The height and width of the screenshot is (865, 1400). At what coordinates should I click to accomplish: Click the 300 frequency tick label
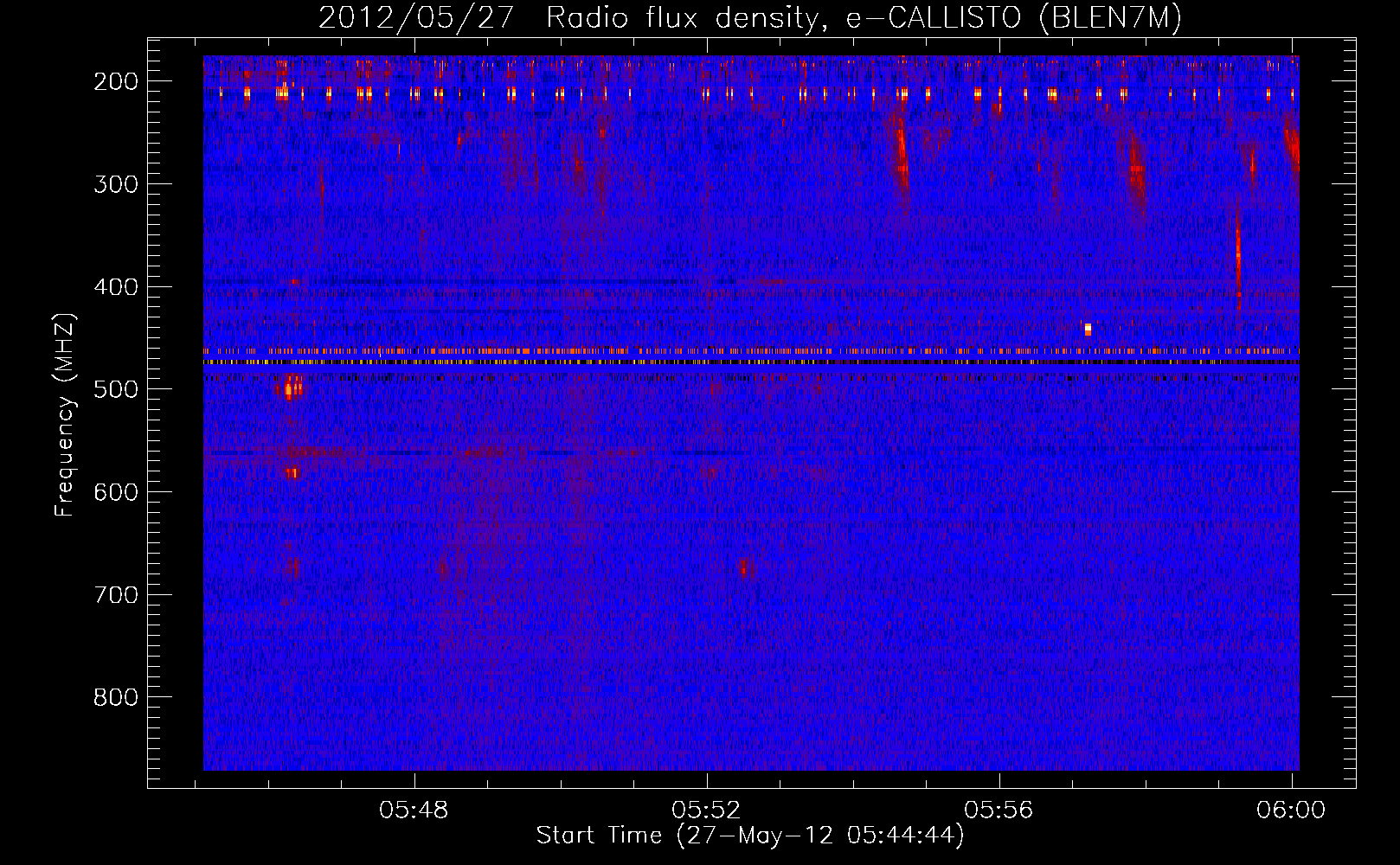(x=116, y=184)
